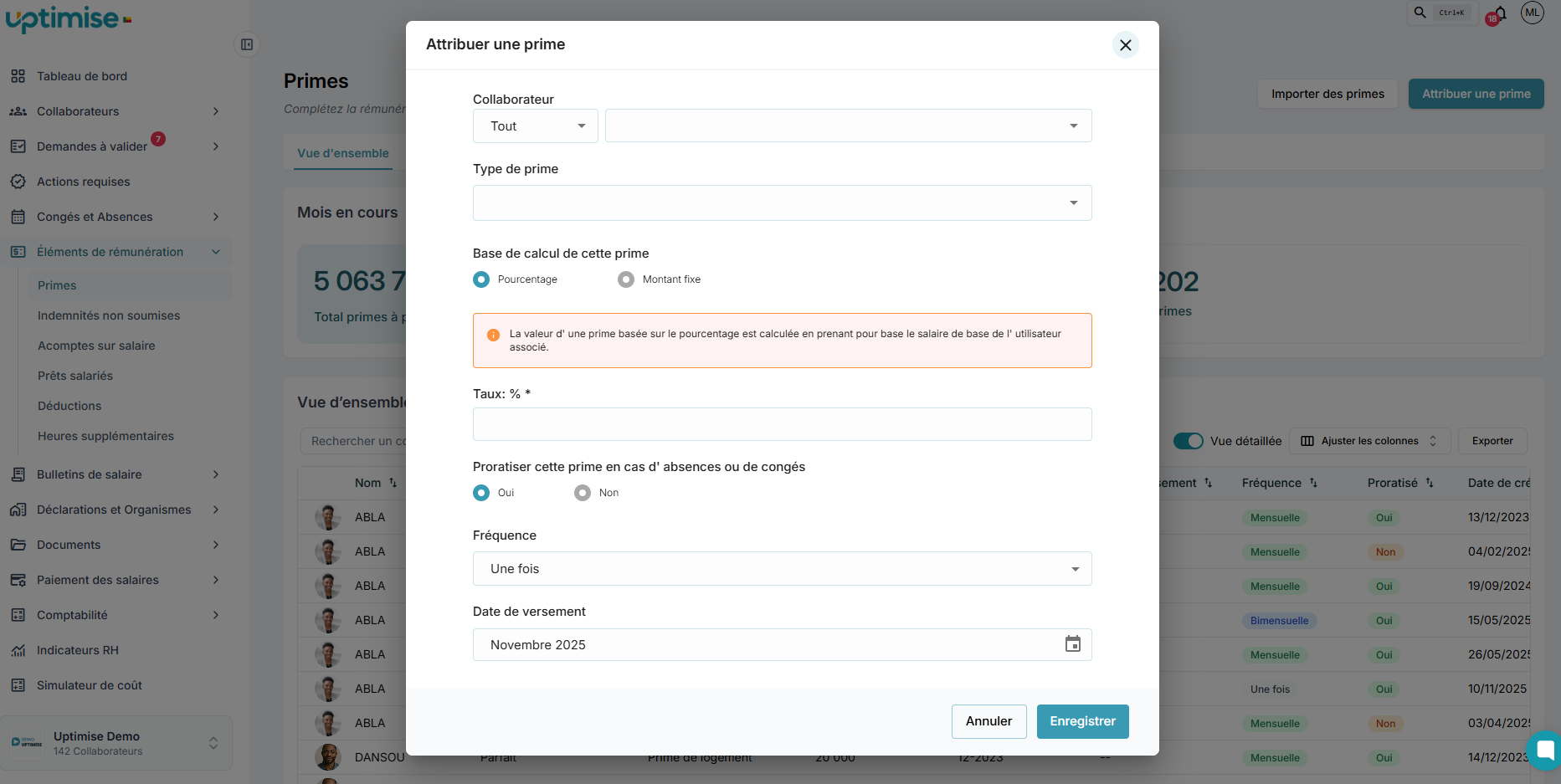The image size is (1561, 784).
Task: Click the Annuler button
Action: pos(988,721)
